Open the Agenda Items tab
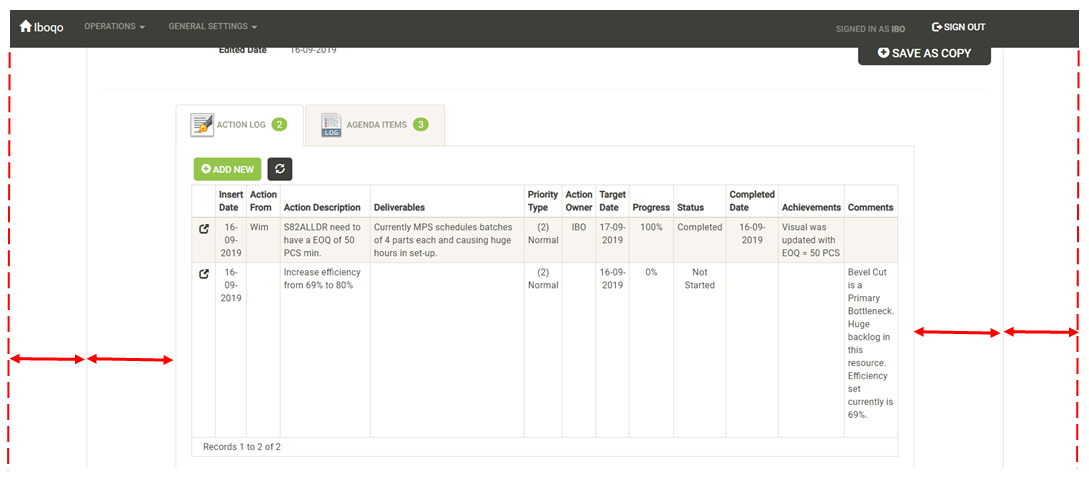Image resolution: width=1089 pixels, height=481 pixels. click(375, 125)
